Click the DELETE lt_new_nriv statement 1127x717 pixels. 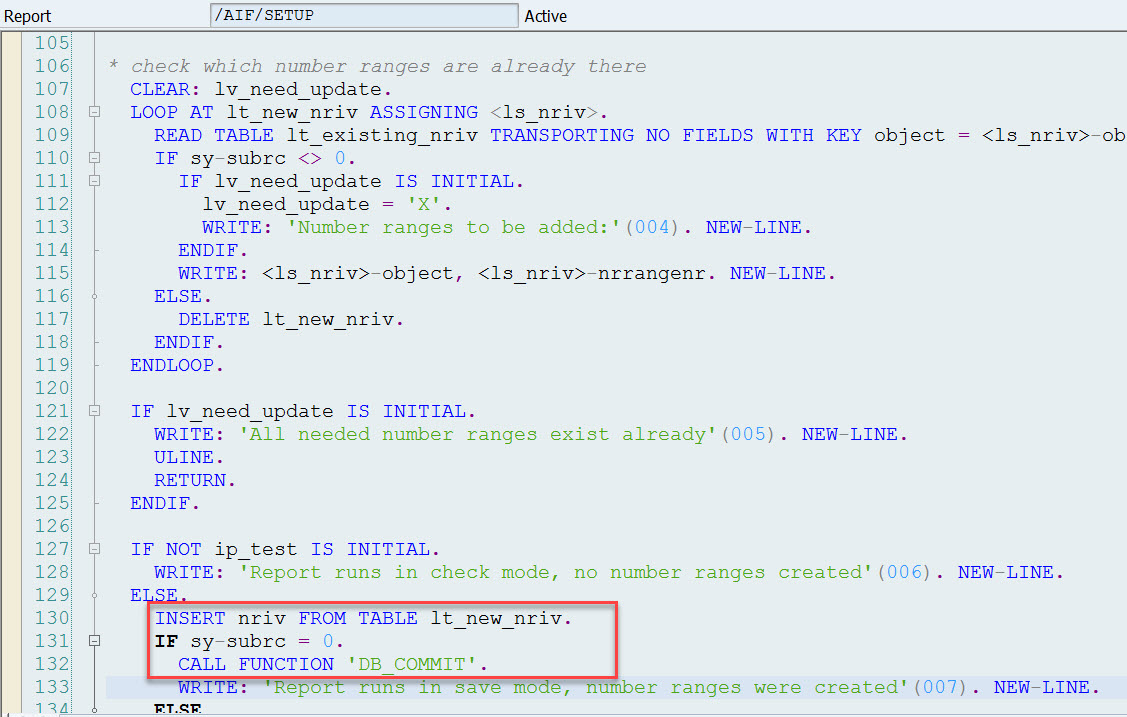click(291, 319)
